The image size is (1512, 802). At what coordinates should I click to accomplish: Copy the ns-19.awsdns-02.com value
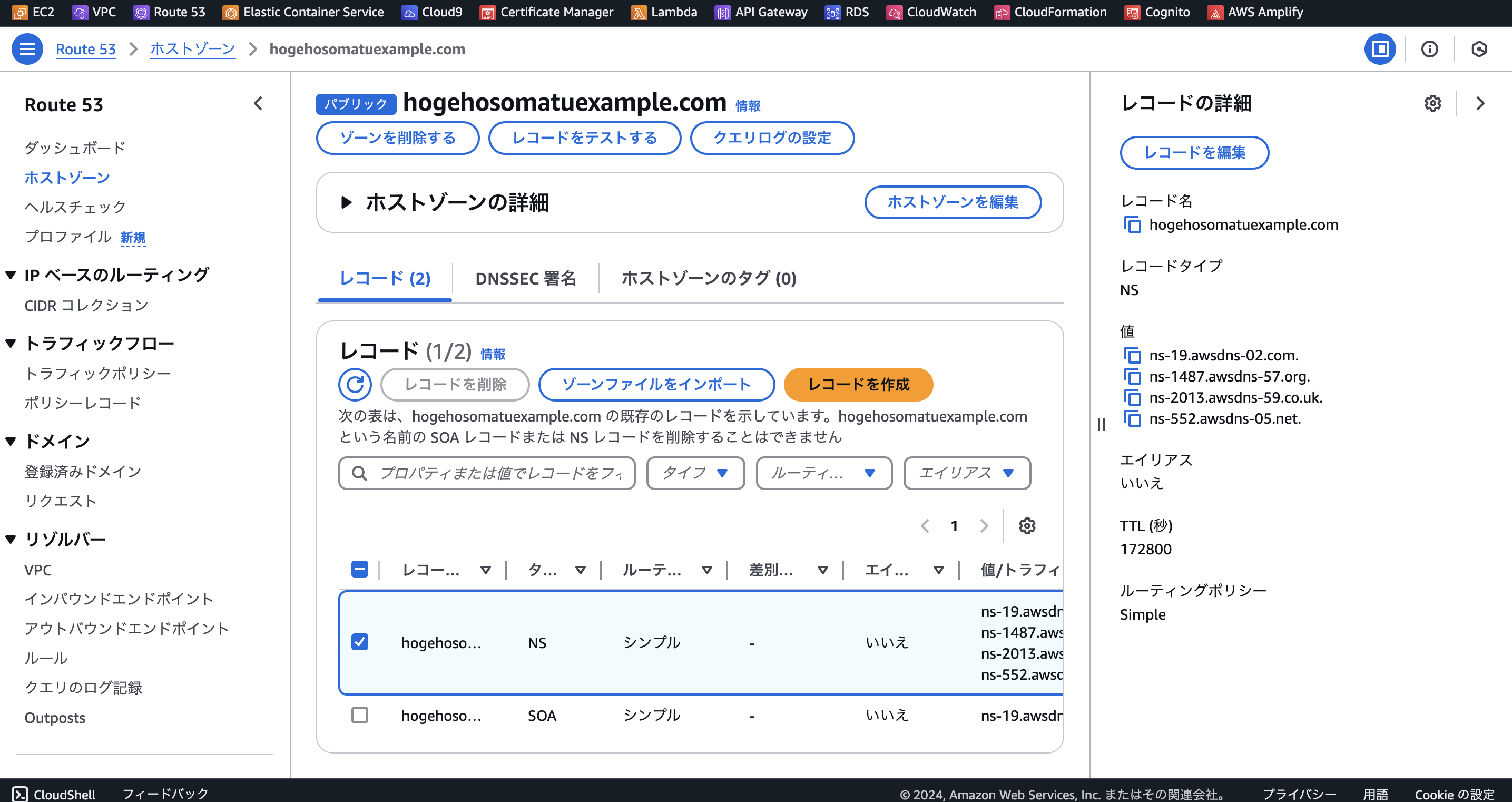click(x=1133, y=355)
